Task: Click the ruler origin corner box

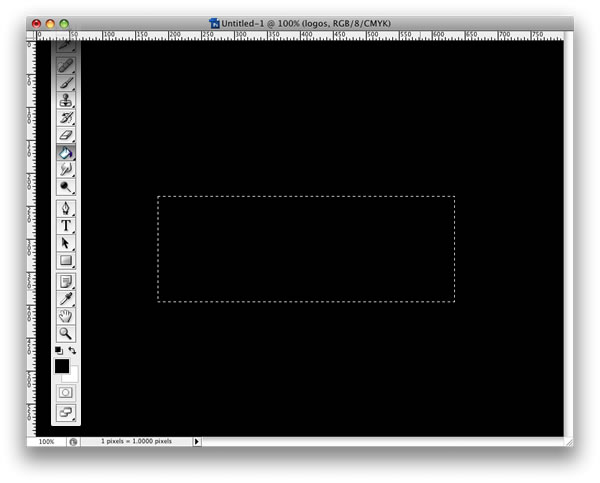Action: click(x=31, y=36)
